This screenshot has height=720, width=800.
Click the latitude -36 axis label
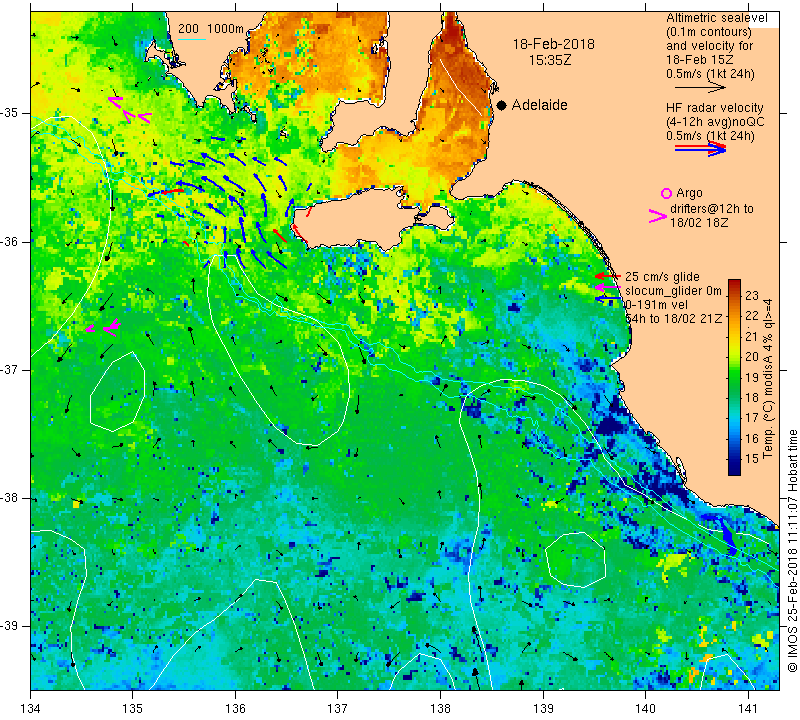tap(9, 241)
